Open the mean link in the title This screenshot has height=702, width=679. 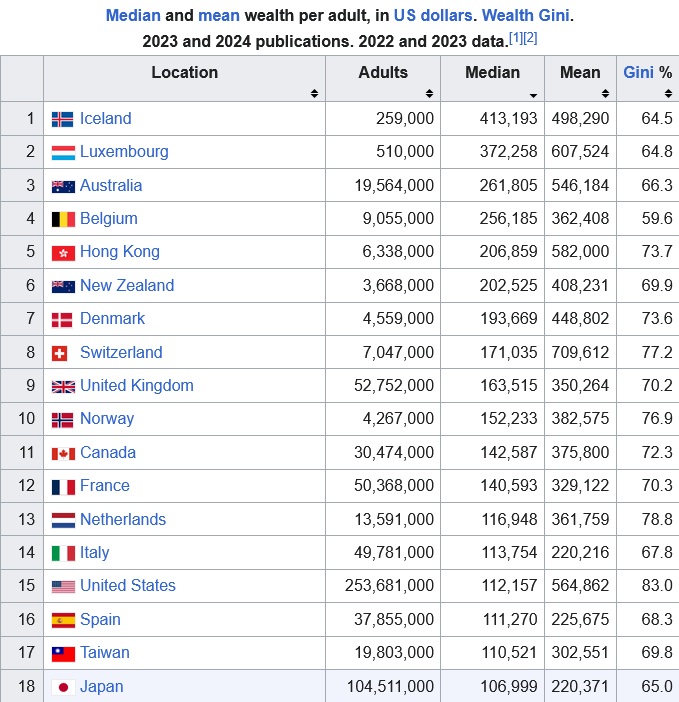[219, 16]
